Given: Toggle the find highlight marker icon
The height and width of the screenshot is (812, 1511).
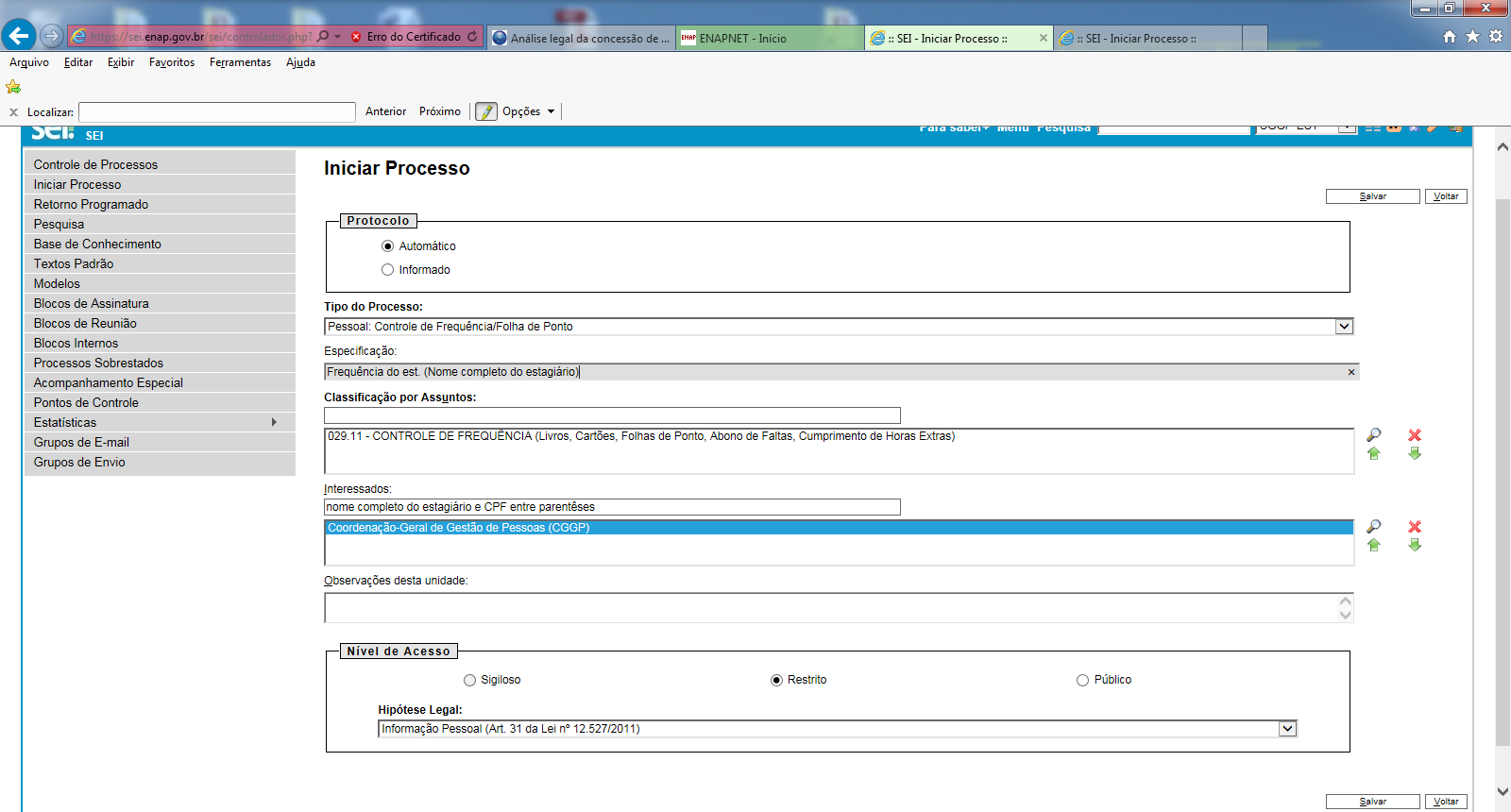Looking at the screenshot, I should tap(486, 111).
